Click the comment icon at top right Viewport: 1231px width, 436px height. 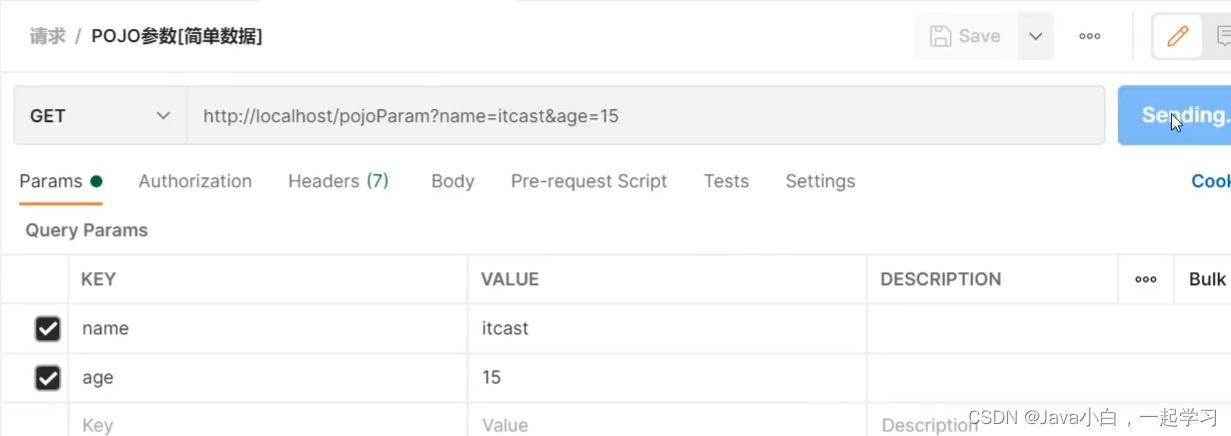1222,37
